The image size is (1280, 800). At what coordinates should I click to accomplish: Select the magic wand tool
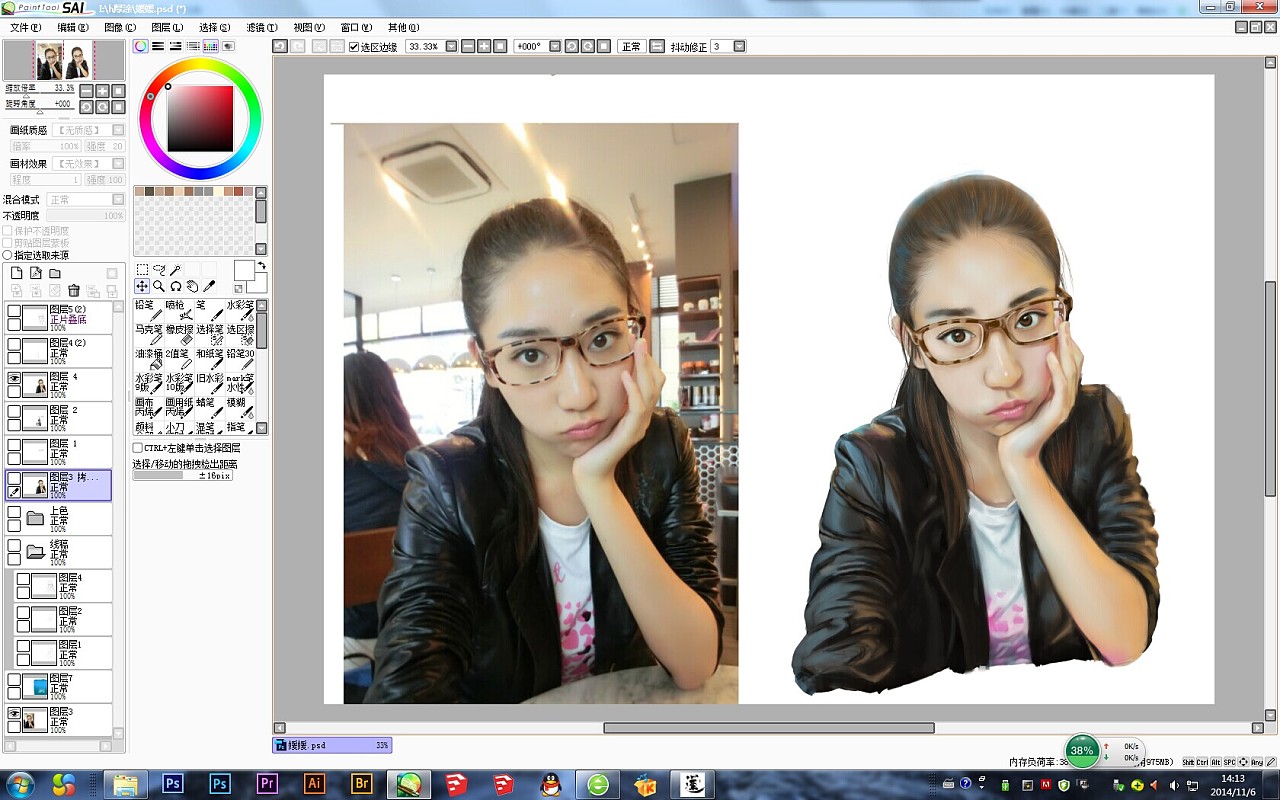(x=175, y=270)
